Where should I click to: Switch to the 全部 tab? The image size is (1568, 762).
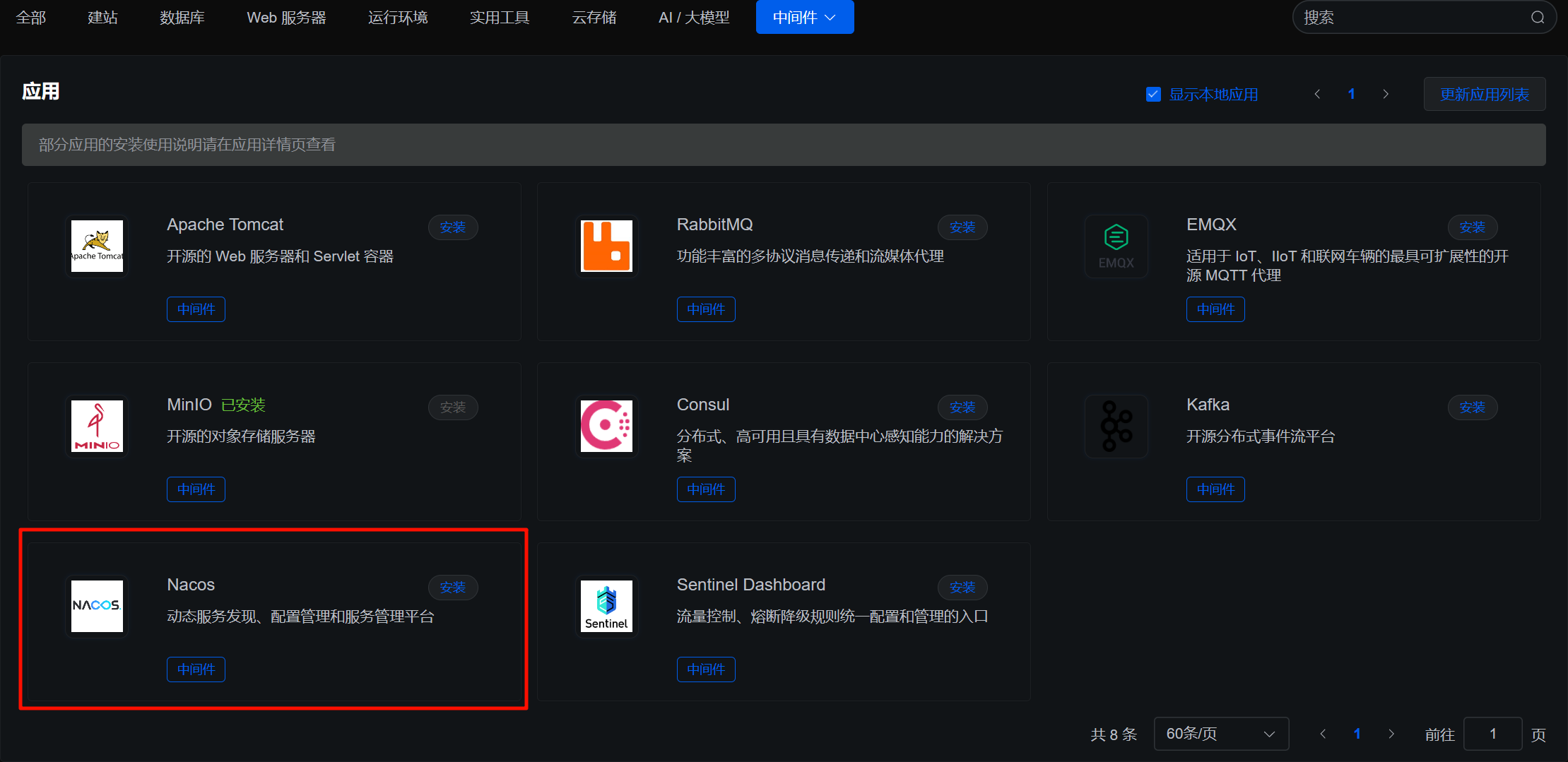click(31, 18)
